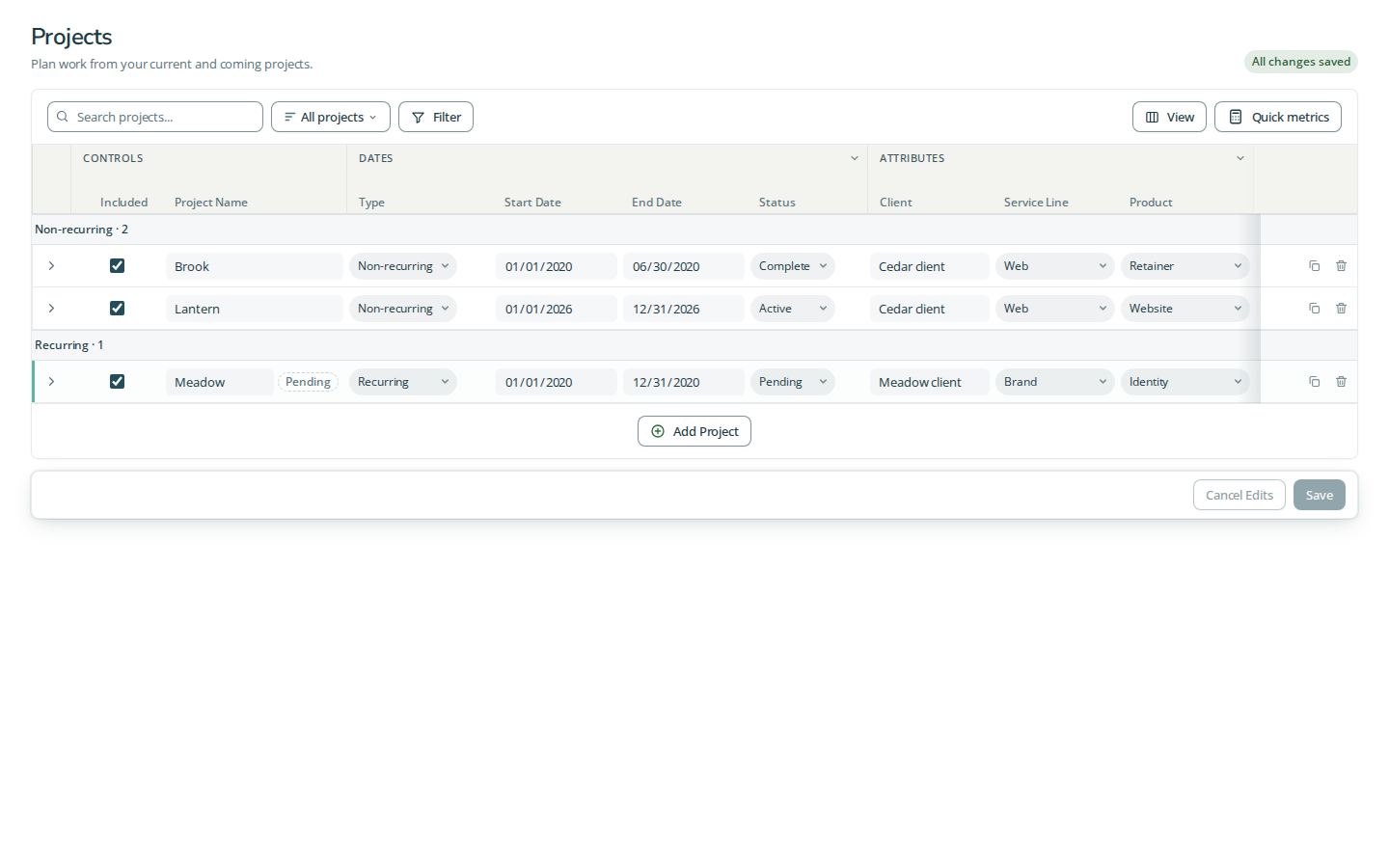
Task: Open Meadow's Pending status dropdown
Action: [x=793, y=382]
